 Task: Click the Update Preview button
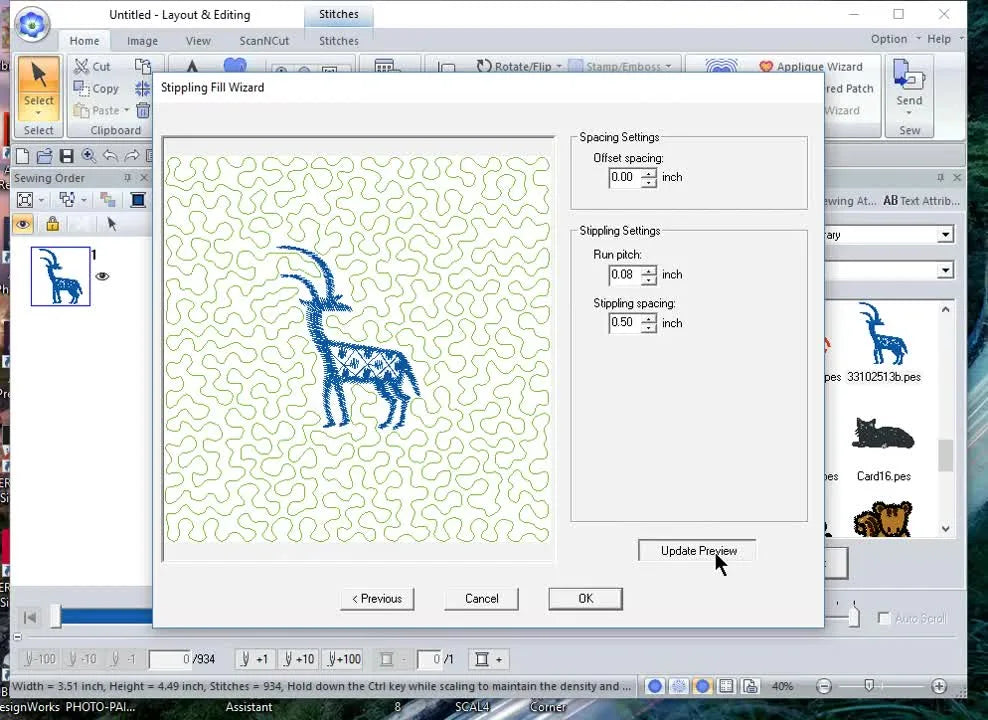coord(696,550)
